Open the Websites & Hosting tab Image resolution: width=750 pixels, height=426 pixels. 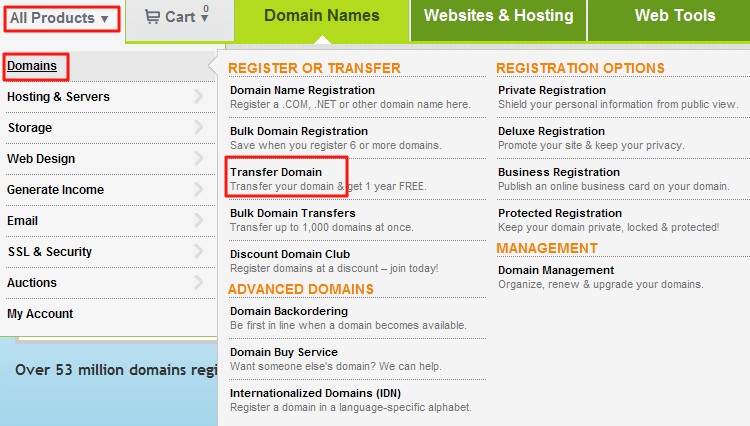point(498,16)
